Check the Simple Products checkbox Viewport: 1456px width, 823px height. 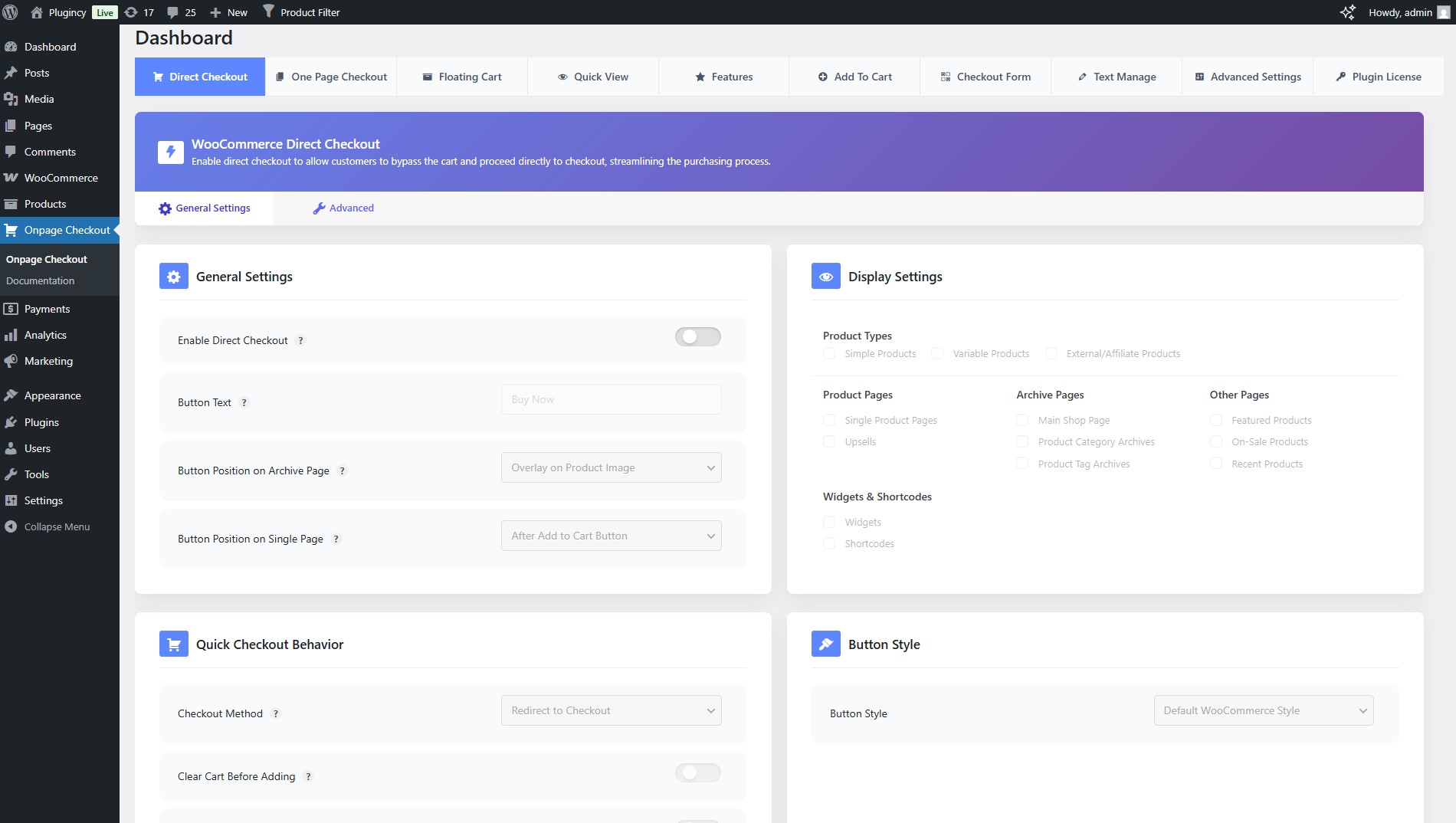point(829,353)
